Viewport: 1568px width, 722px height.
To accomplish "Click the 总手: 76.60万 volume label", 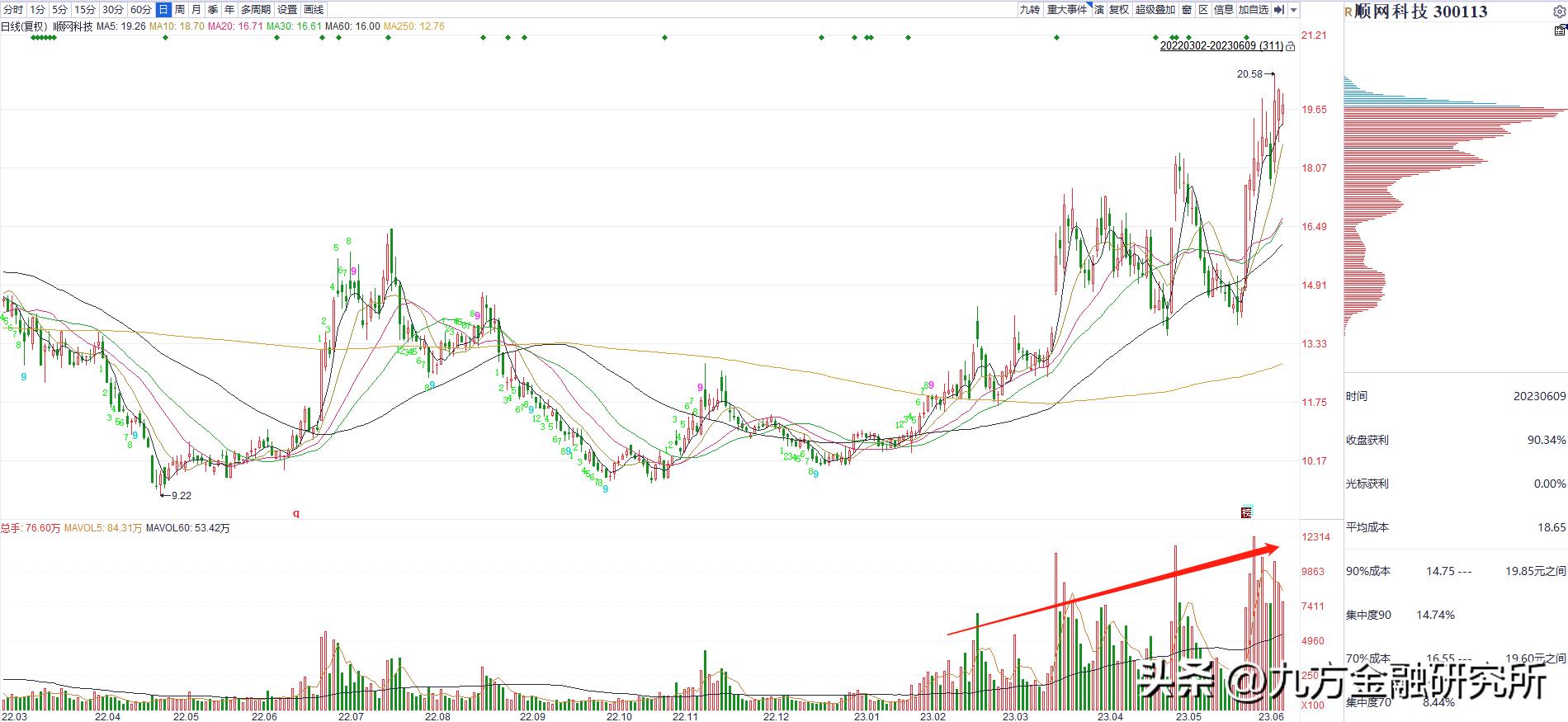I will coord(31,528).
